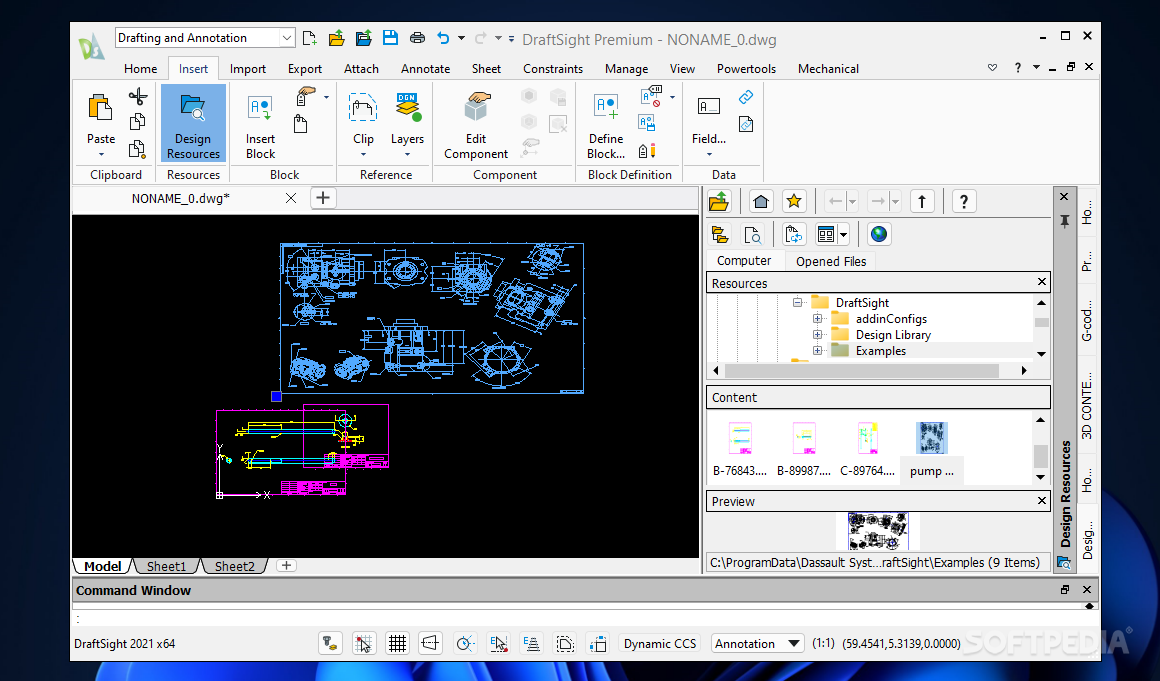
Task: Toggle Snap in the status bar
Action: [363, 643]
